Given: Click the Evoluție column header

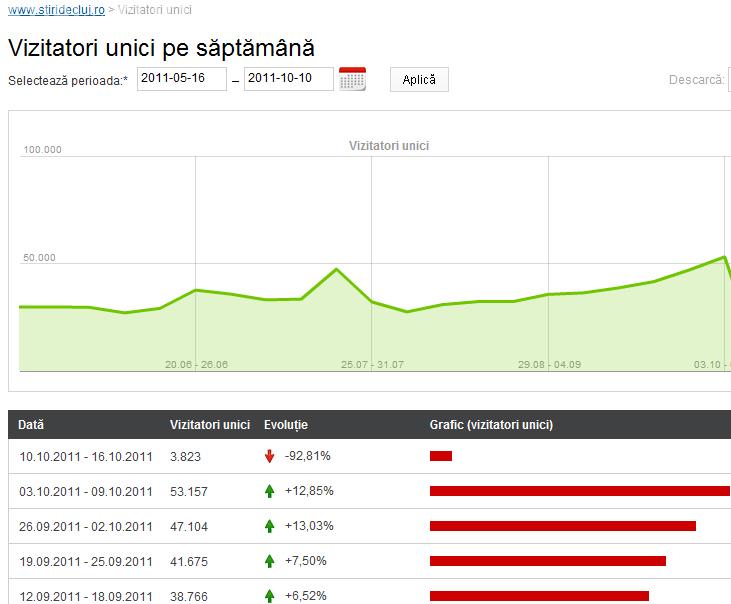Looking at the screenshot, I should [x=286, y=425].
